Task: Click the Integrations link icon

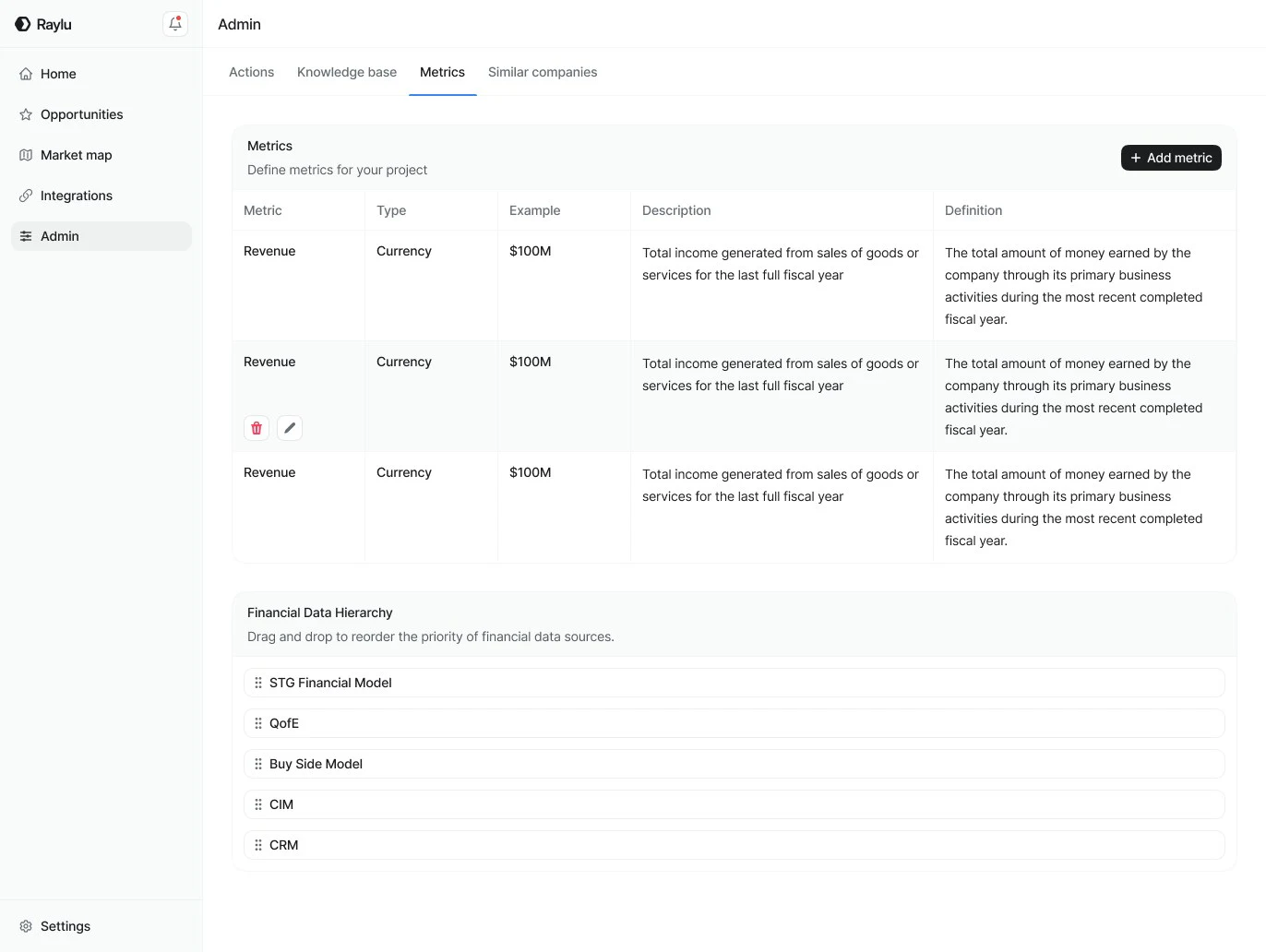Action: [26, 196]
